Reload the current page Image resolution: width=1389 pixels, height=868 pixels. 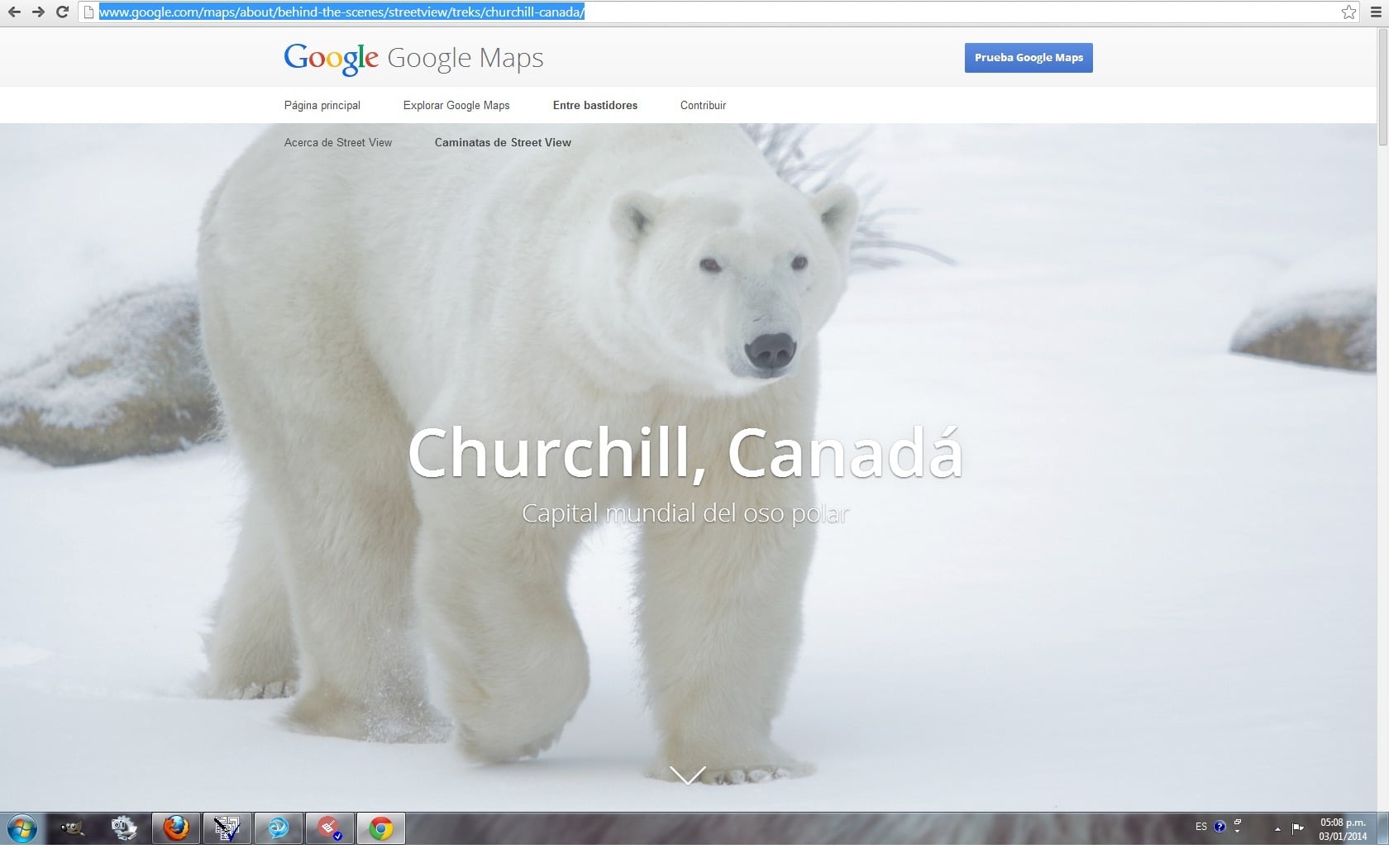(62, 12)
